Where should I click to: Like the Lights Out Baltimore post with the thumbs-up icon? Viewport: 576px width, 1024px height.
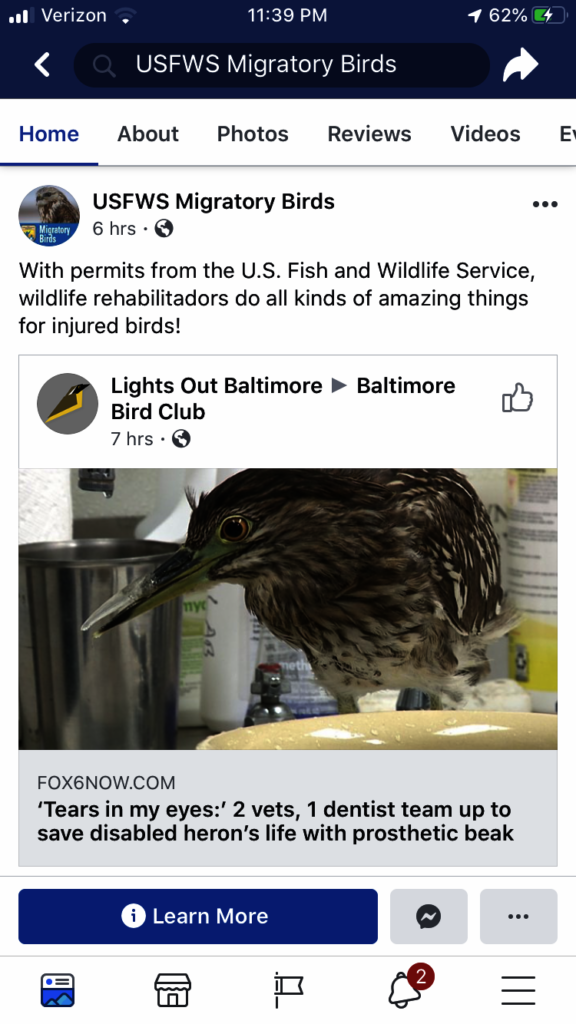[517, 398]
